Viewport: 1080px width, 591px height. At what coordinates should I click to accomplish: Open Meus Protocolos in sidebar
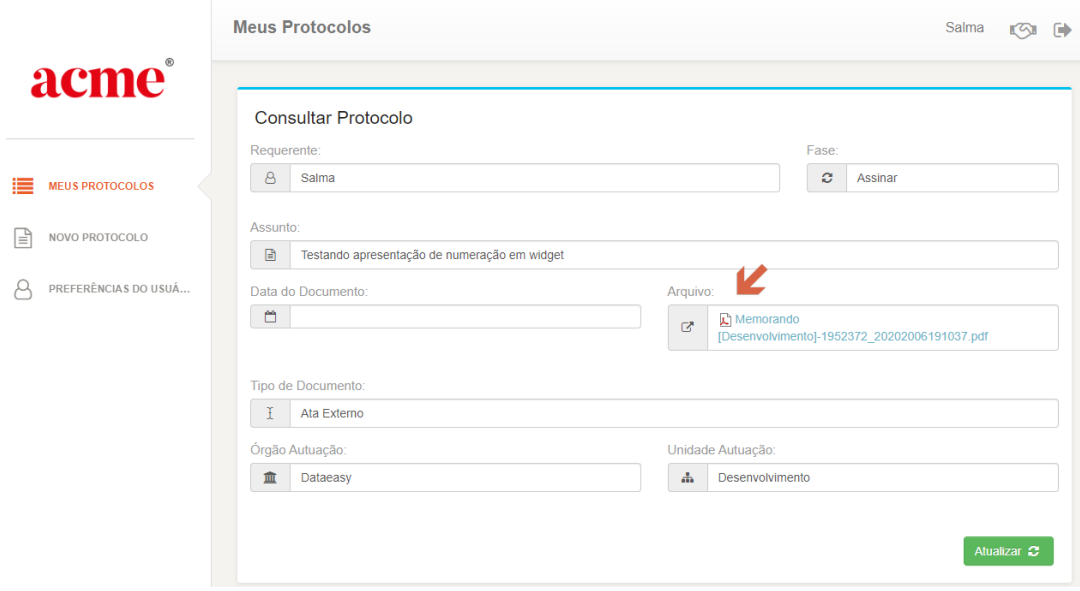[x=101, y=186]
